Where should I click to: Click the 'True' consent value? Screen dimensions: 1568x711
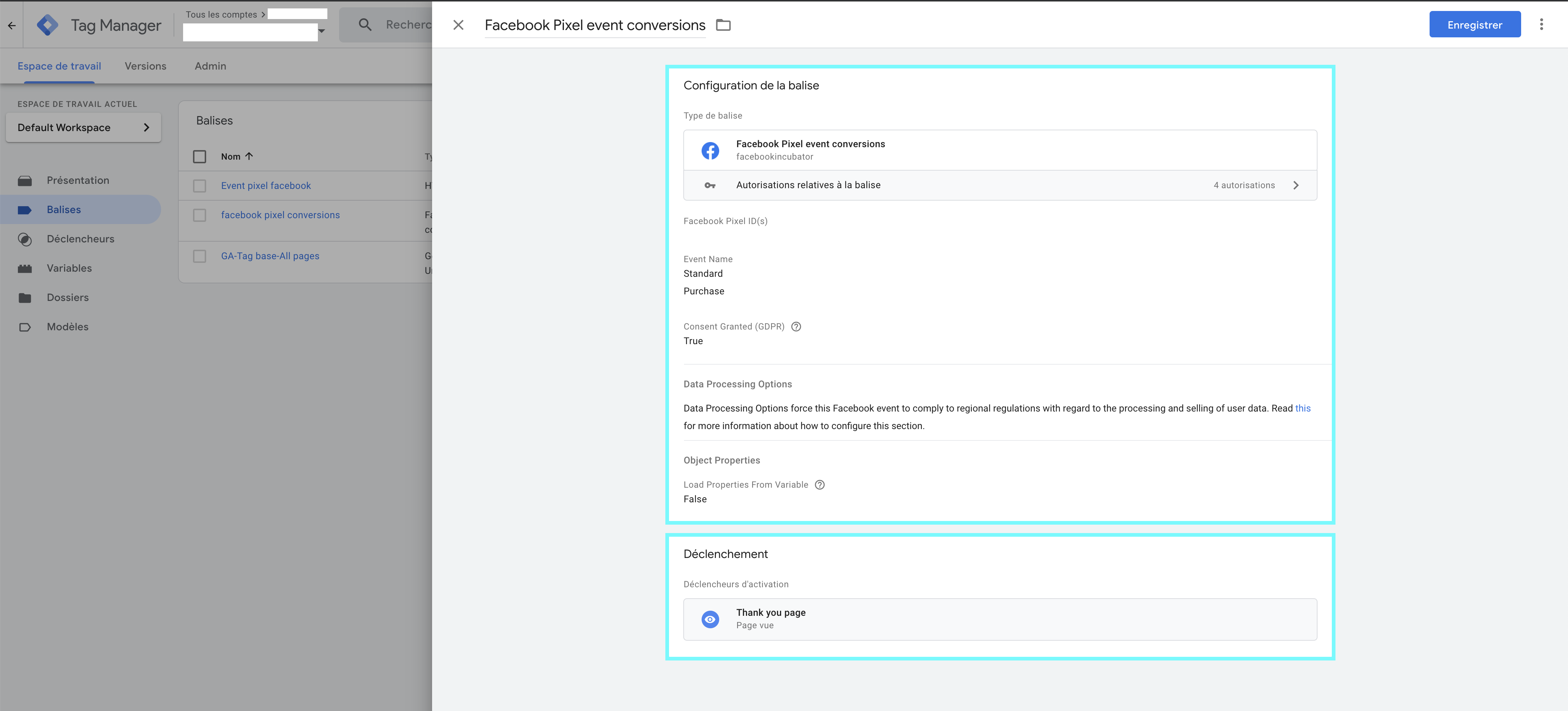click(x=693, y=341)
